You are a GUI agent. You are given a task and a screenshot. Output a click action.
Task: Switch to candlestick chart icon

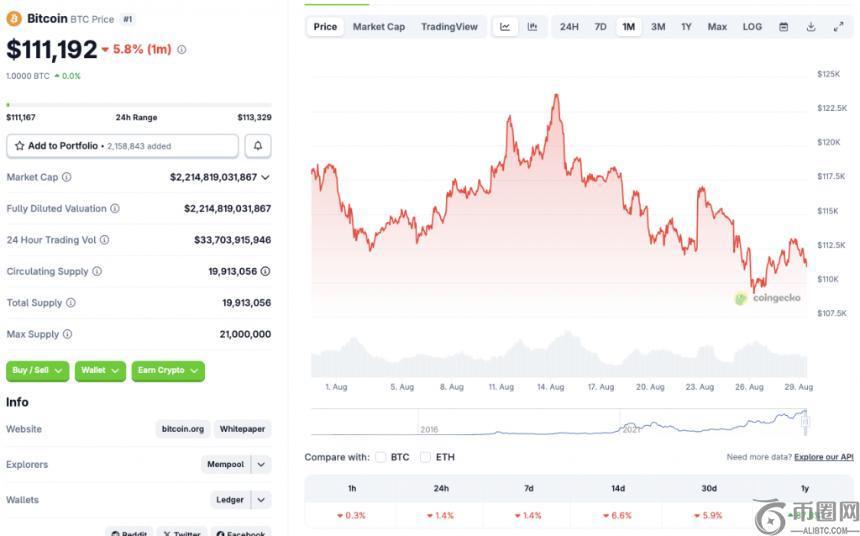coord(532,27)
